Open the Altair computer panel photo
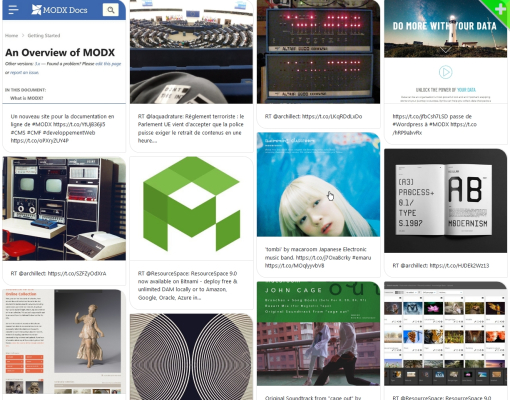Image resolution: width=510 pixels, height=400 pixels. (x=318, y=52)
